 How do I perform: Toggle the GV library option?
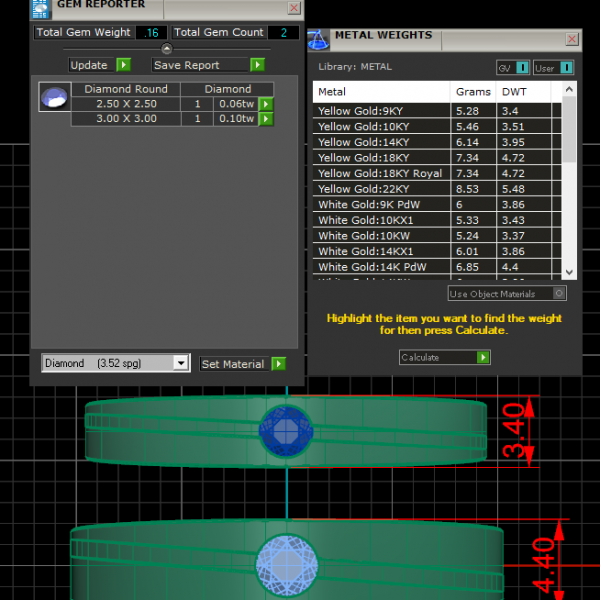[523, 68]
